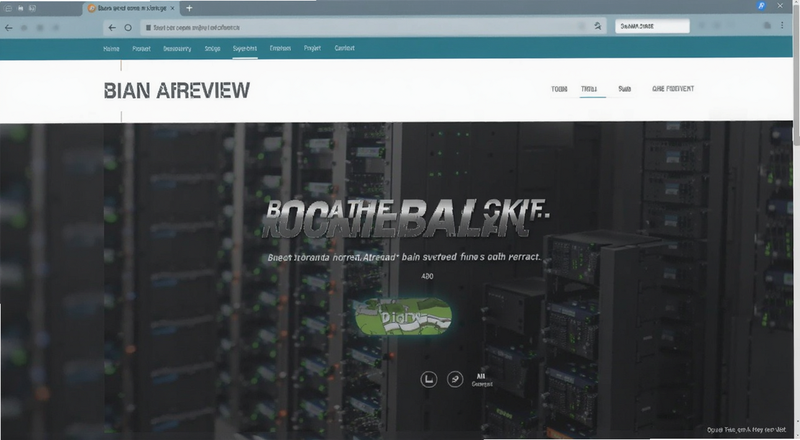Open the fourth teal navigation bar item

coord(212,48)
